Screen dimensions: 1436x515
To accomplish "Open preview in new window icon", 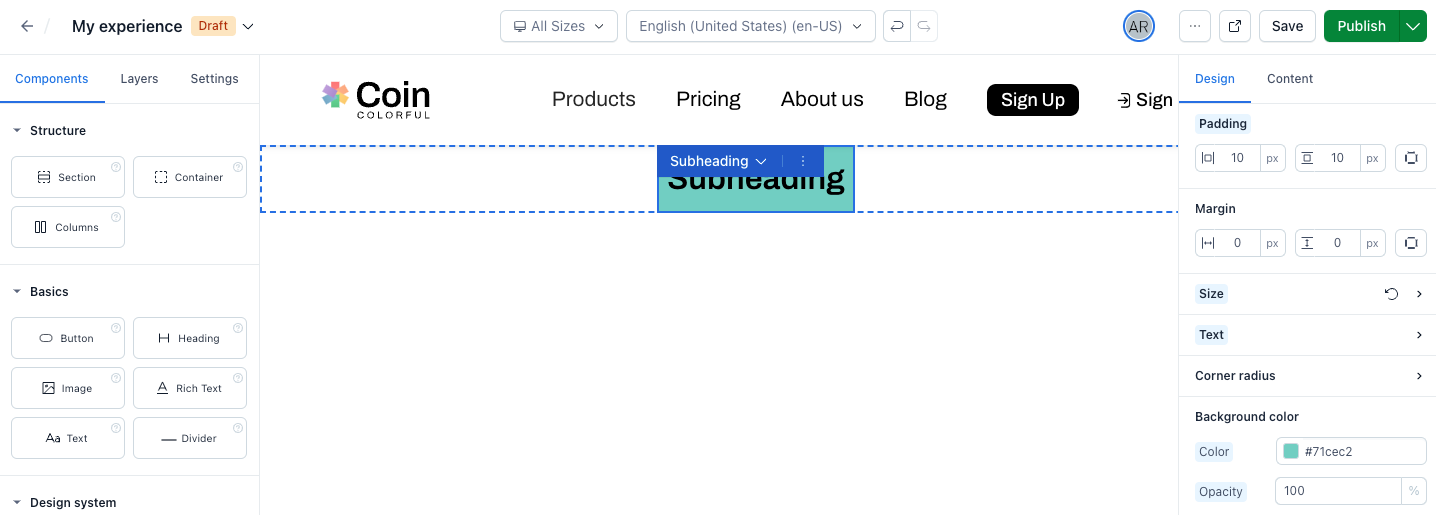I will point(1235,26).
